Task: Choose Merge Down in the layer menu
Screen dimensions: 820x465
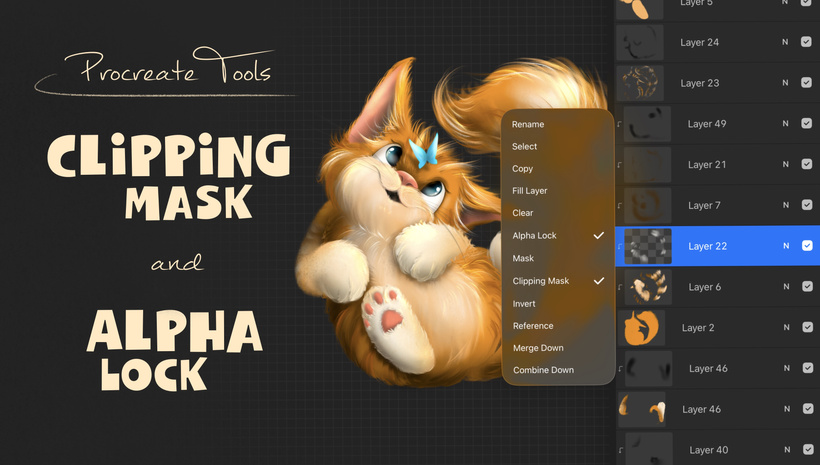Action: pyautogui.click(x=538, y=348)
